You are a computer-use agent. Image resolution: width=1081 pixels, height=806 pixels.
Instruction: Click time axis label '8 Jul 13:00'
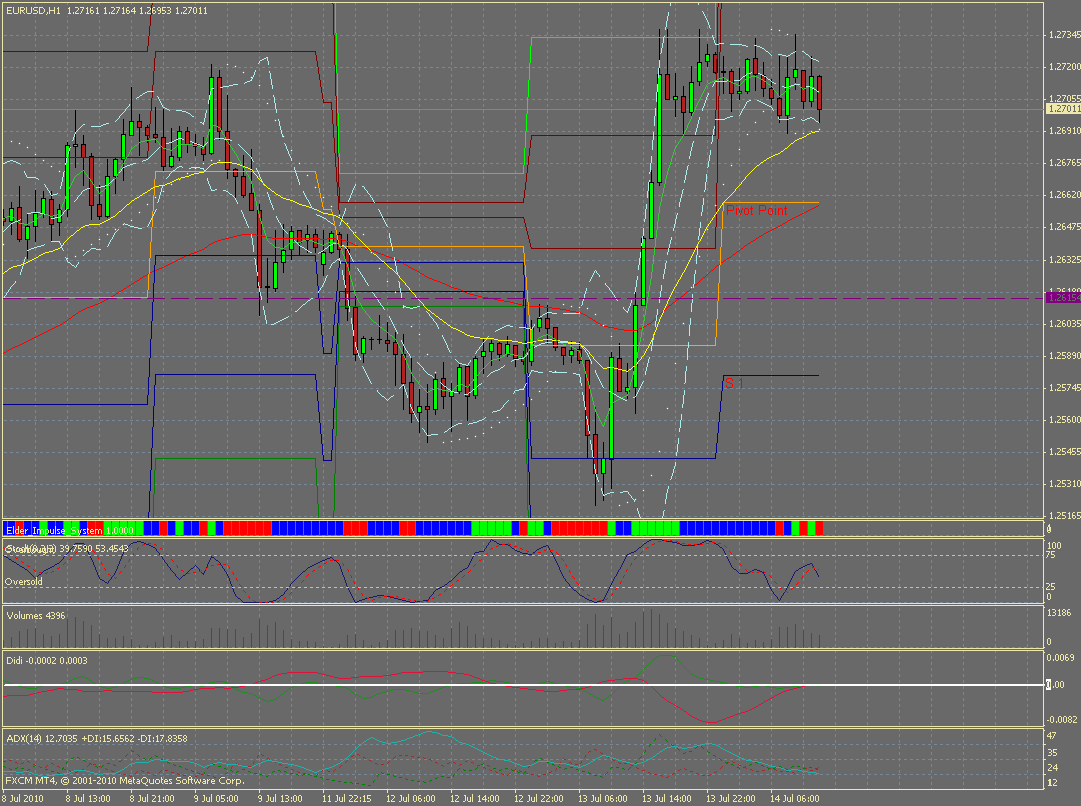pos(88,798)
